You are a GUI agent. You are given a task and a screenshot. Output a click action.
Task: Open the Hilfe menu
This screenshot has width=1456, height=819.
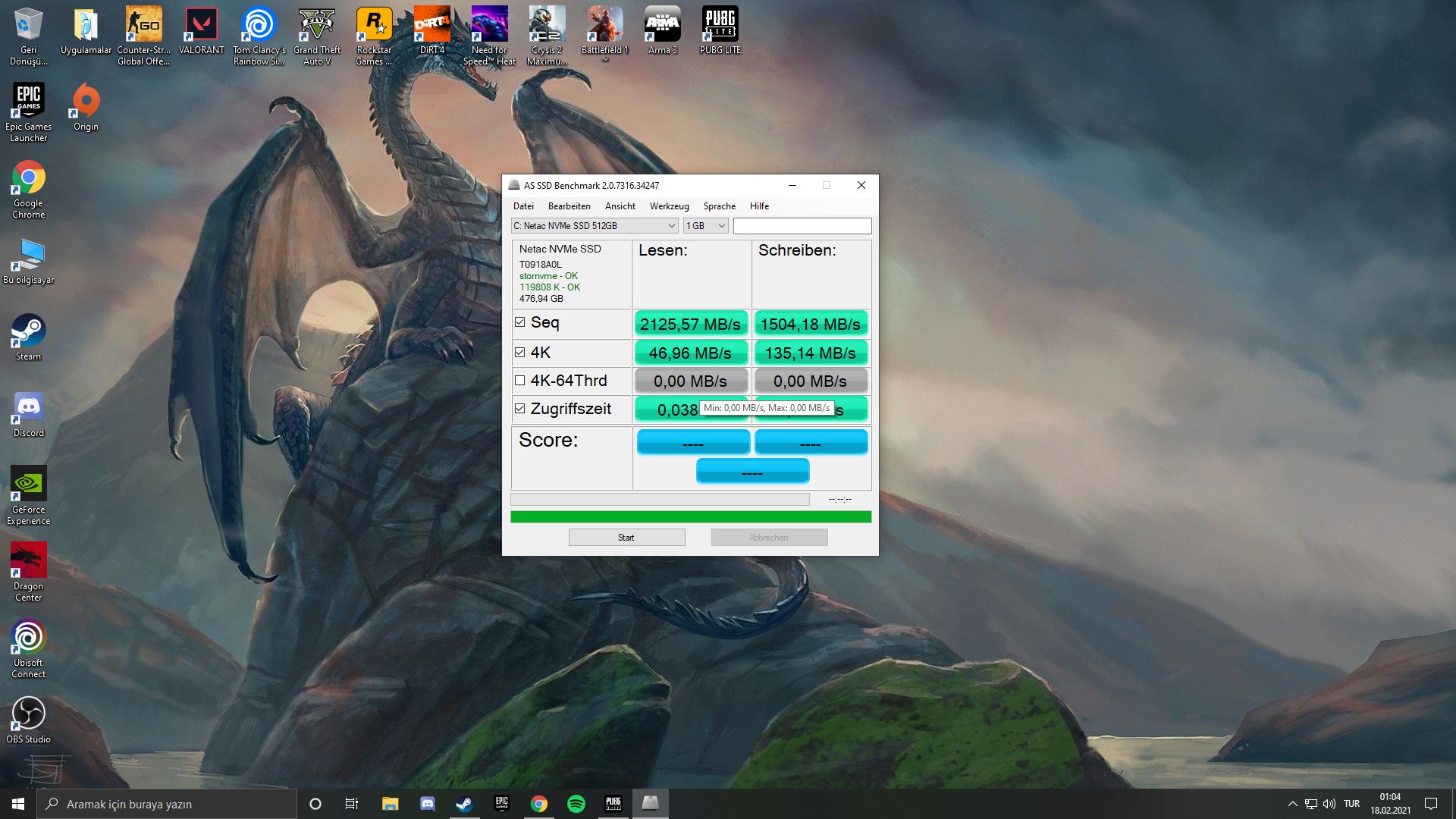click(759, 206)
